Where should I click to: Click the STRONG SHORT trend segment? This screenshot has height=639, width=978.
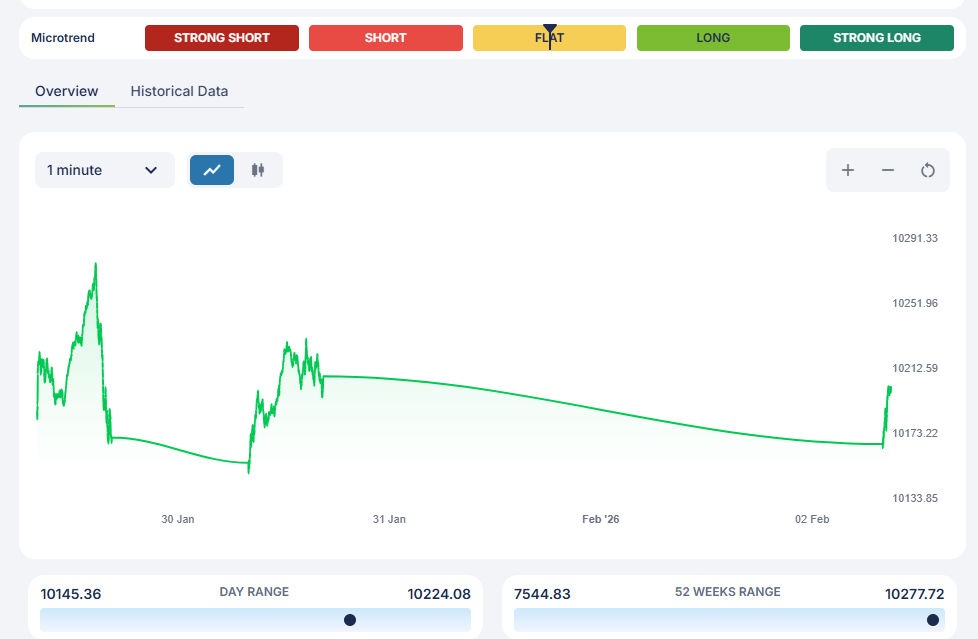222,38
